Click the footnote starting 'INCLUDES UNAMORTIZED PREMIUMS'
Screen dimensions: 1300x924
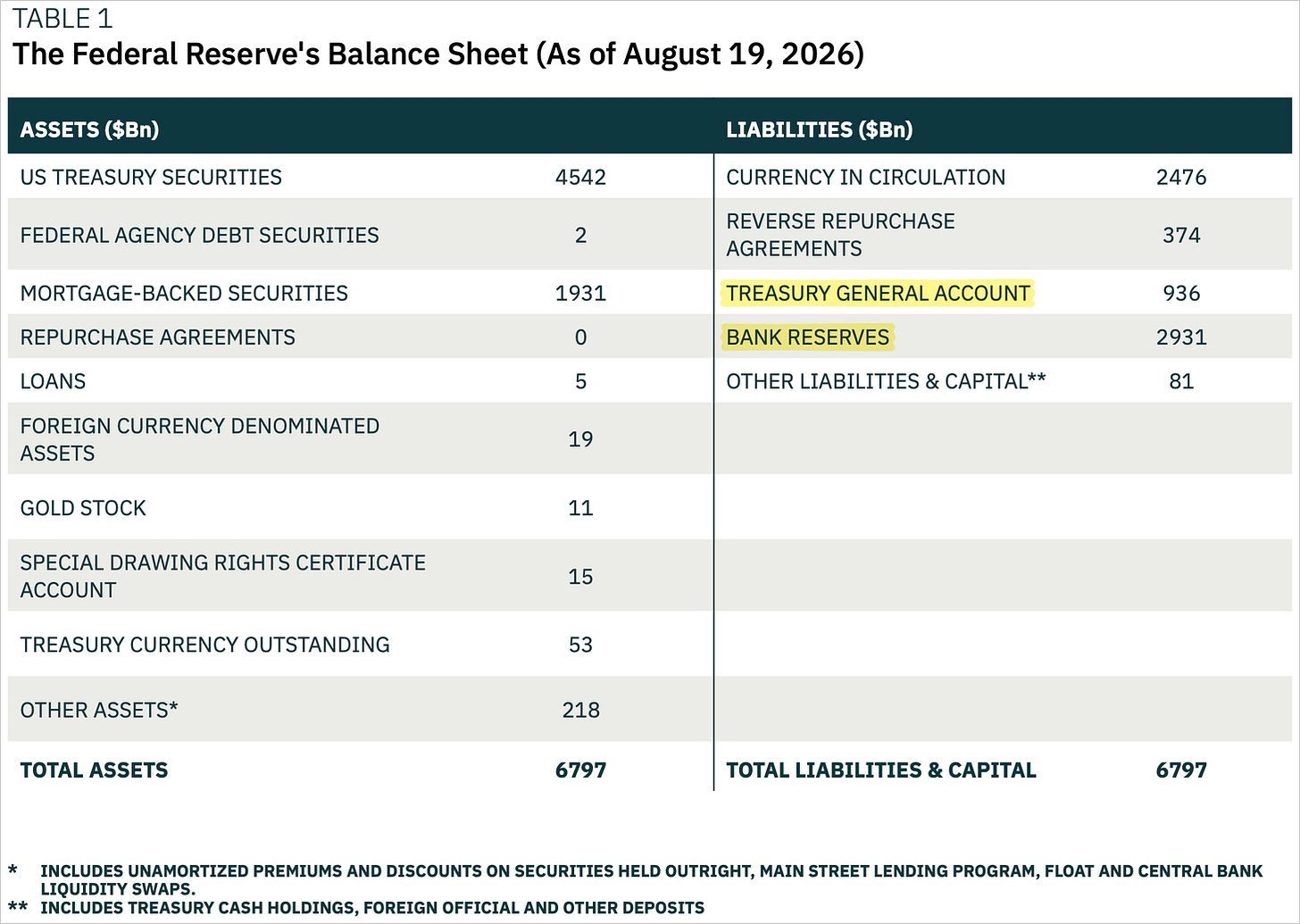click(x=652, y=879)
